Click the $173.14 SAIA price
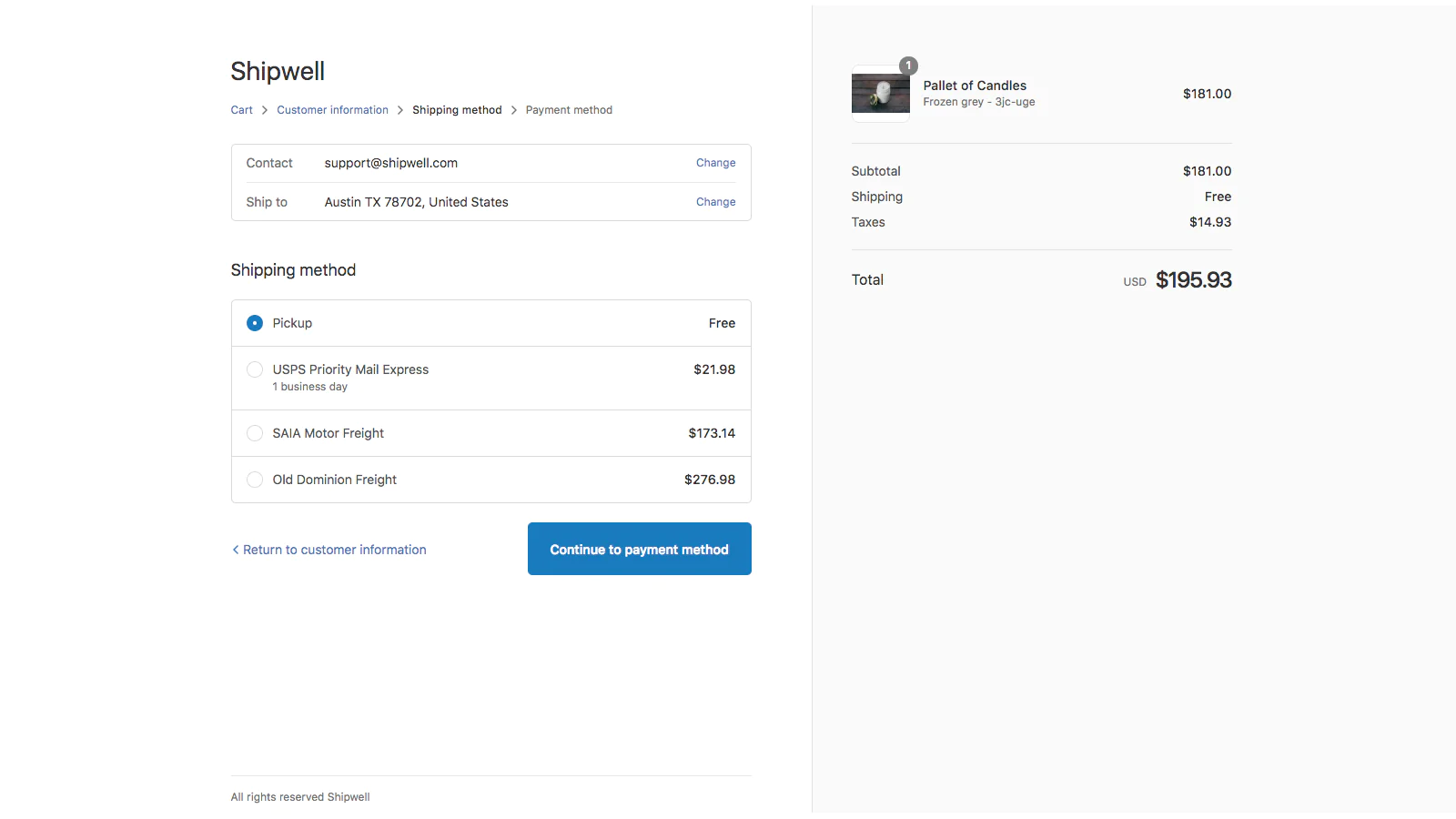The width and height of the screenshot is (1456, 819). point(712,433)
